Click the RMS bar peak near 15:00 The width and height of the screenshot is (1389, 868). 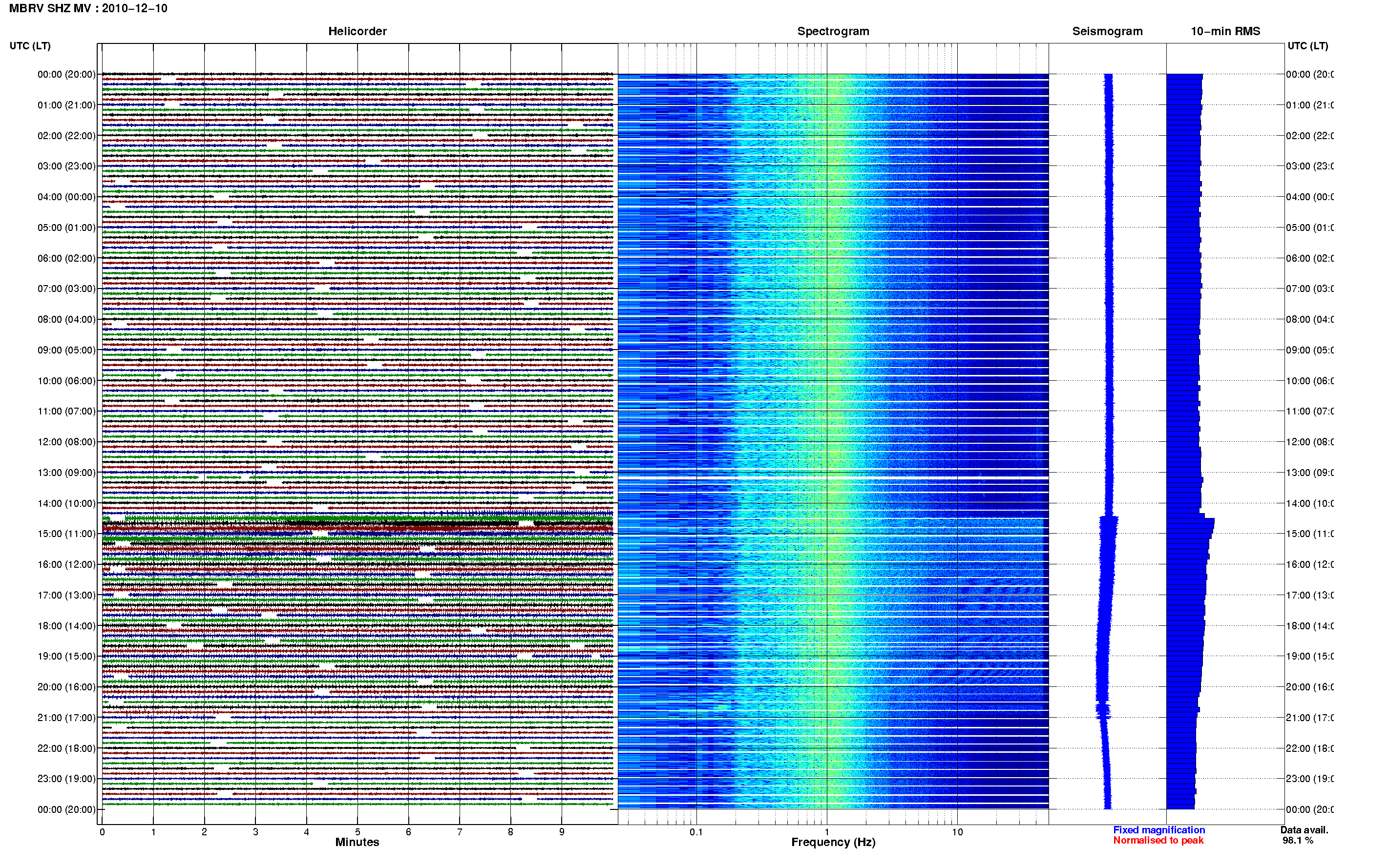click(x=1190, y=521)
